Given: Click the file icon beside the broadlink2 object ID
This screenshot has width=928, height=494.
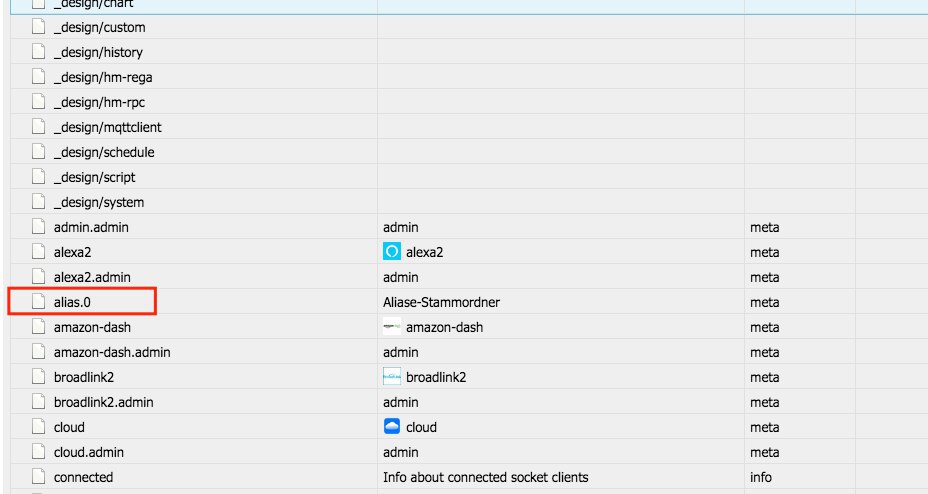Looking at the screenshot, I should click(38, 377).
